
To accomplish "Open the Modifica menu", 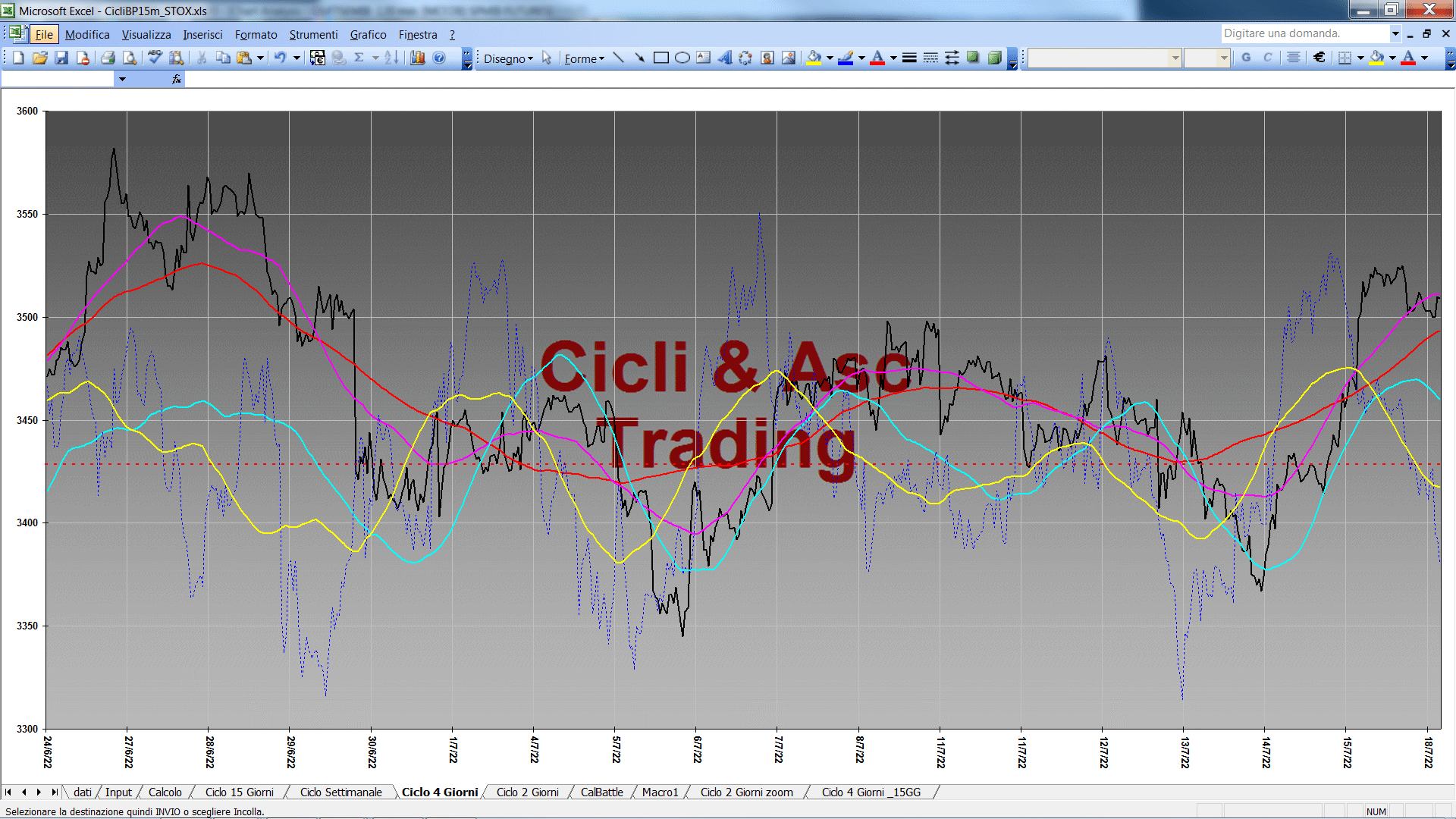I will click(x=87, y=34).
